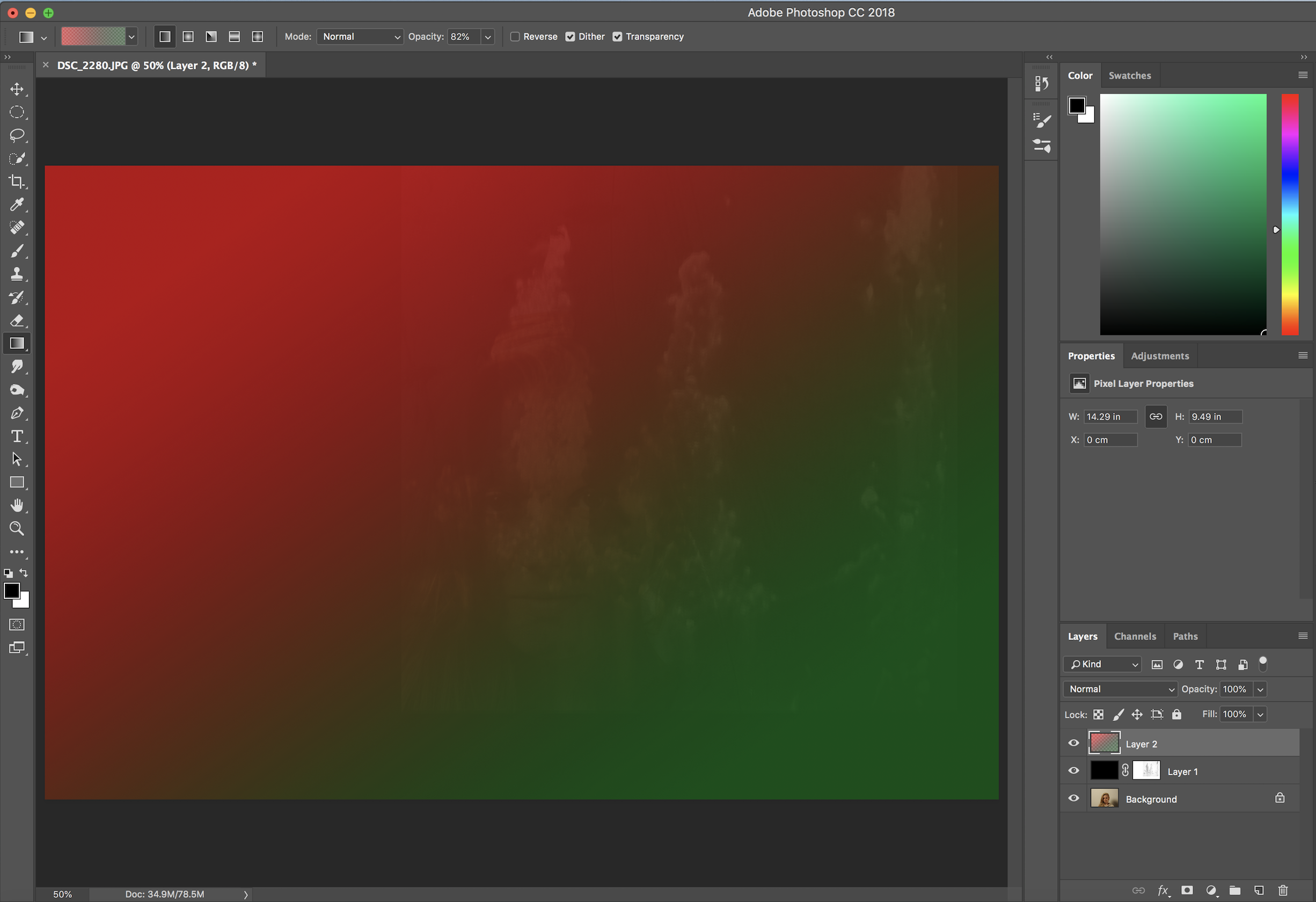This screenshot has width=1316, height=902.
Task: Disable the Dither checkbox
Action: tap(570, 37)
